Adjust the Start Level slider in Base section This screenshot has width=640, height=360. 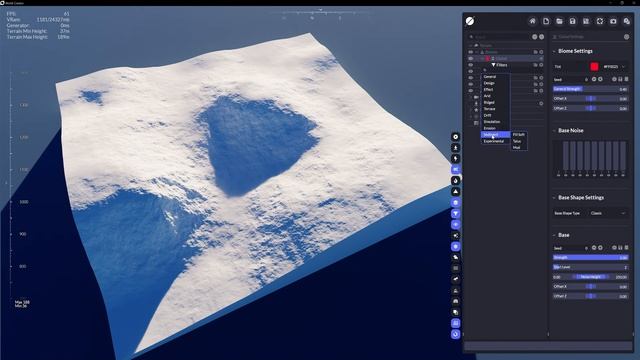point(590,267)
